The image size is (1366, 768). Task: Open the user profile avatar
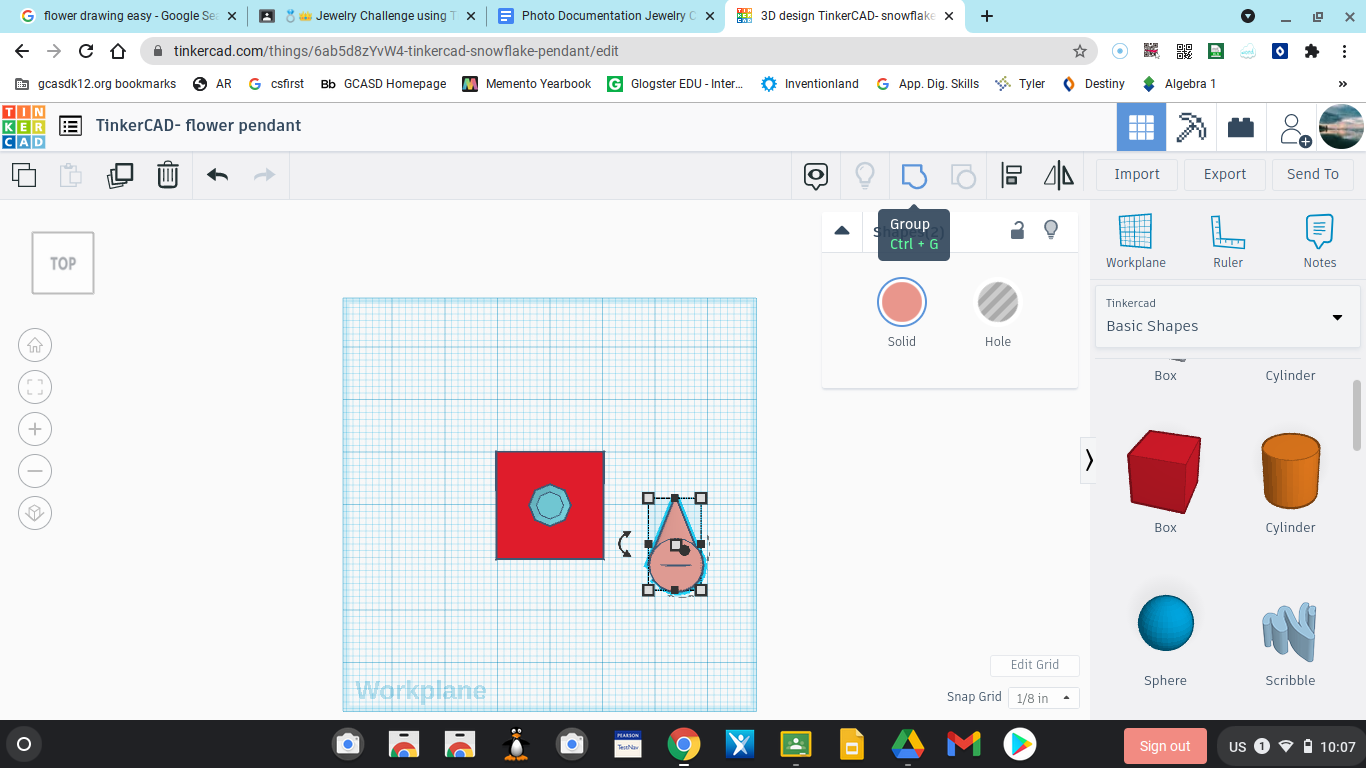[1341, 127]
